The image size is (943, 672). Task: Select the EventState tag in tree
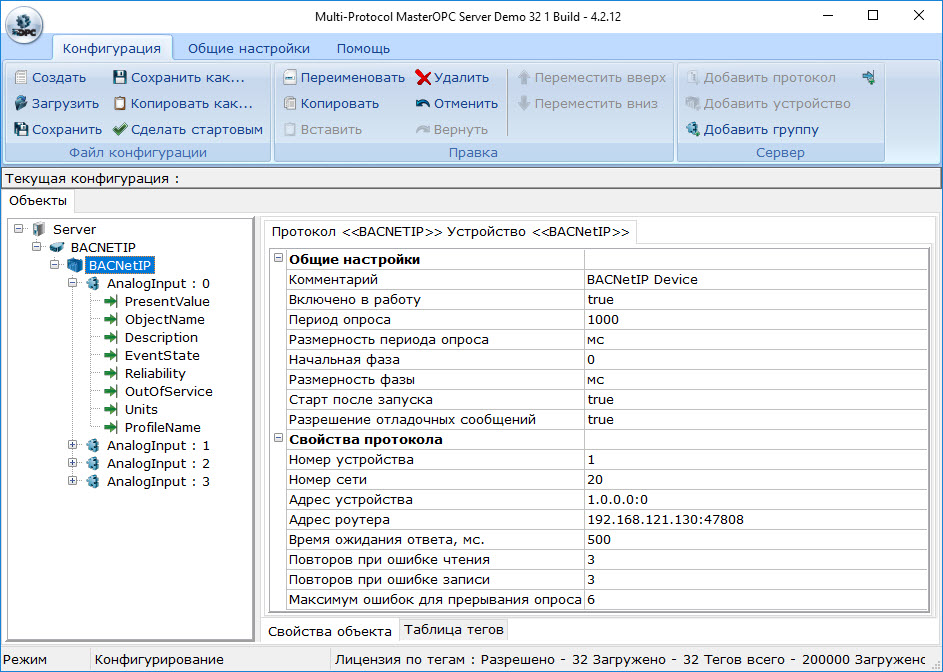[162, 356]
